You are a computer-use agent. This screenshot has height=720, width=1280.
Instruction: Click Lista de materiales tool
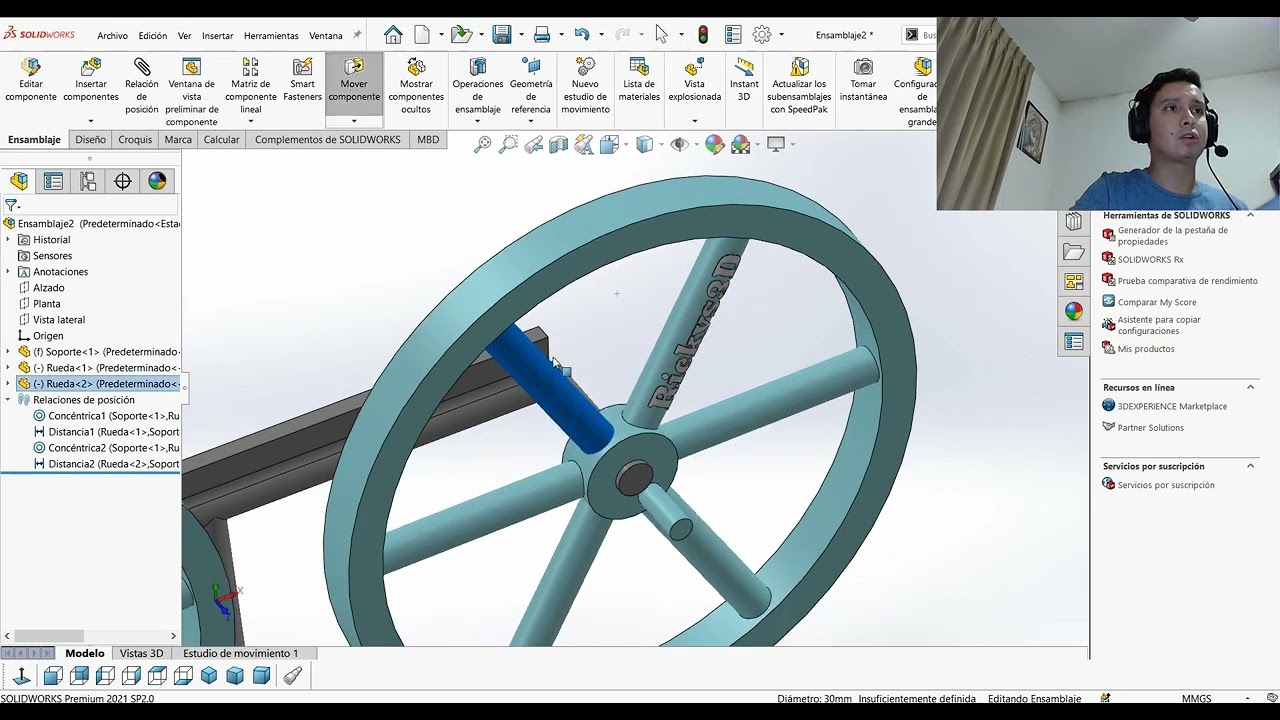[x=639, y=80]
